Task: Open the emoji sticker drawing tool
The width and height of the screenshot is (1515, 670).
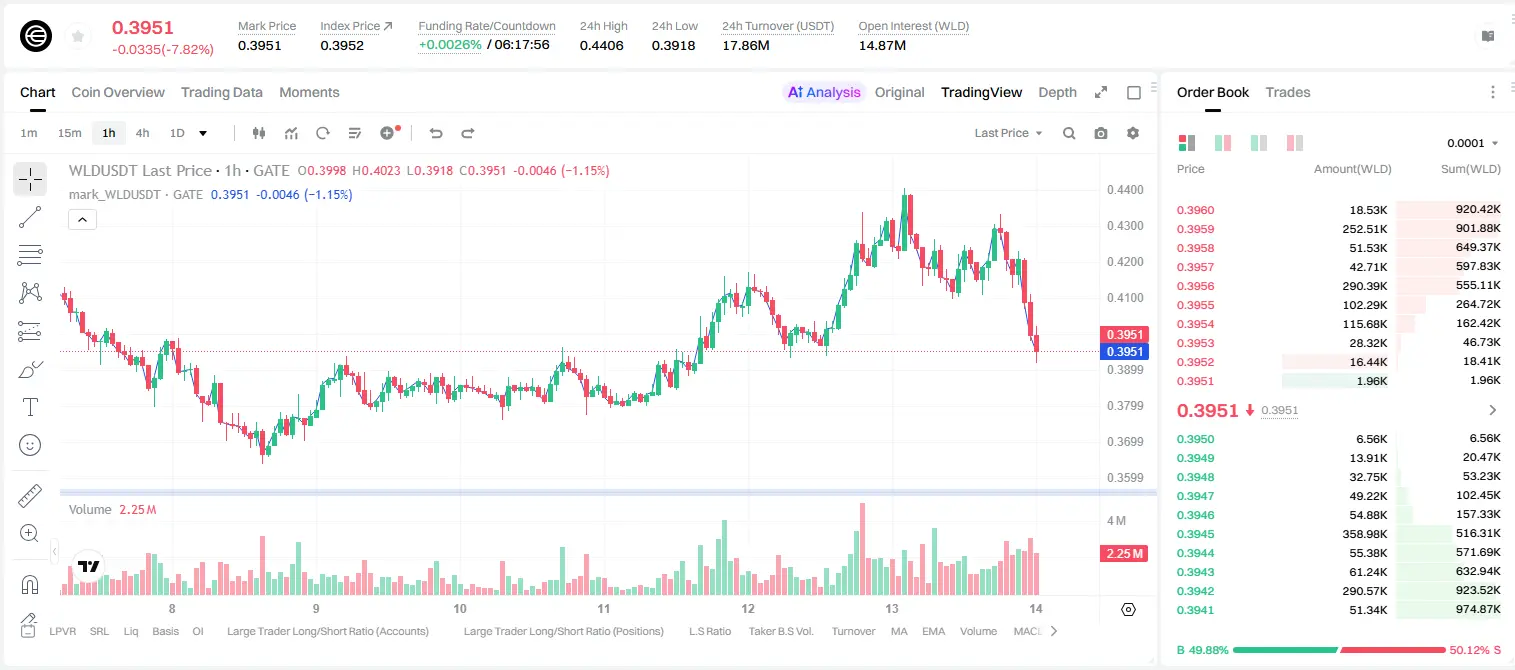Action: 30,445
